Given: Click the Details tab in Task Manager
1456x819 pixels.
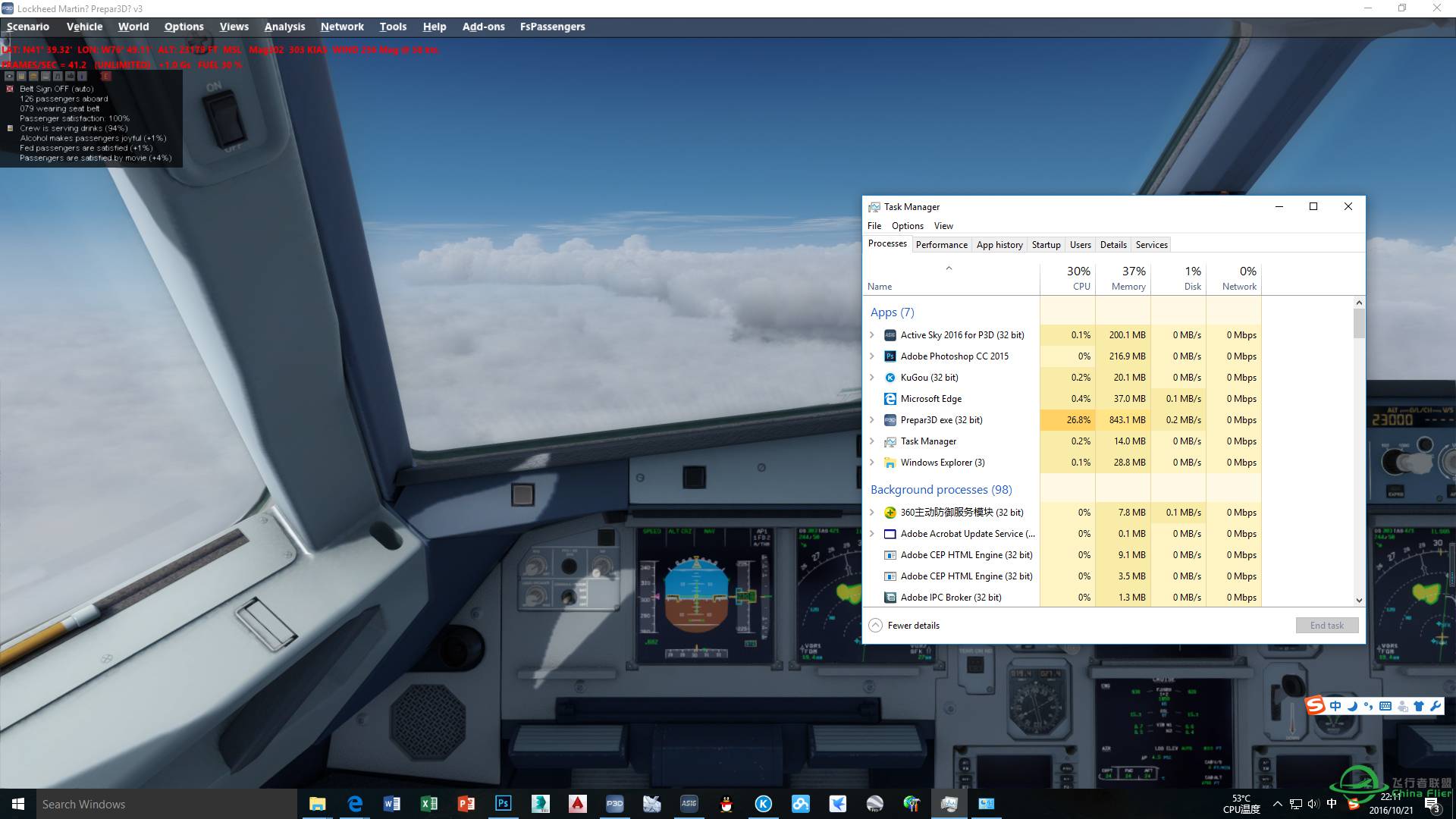Looking at the screenshot, I should (1113, 244).
